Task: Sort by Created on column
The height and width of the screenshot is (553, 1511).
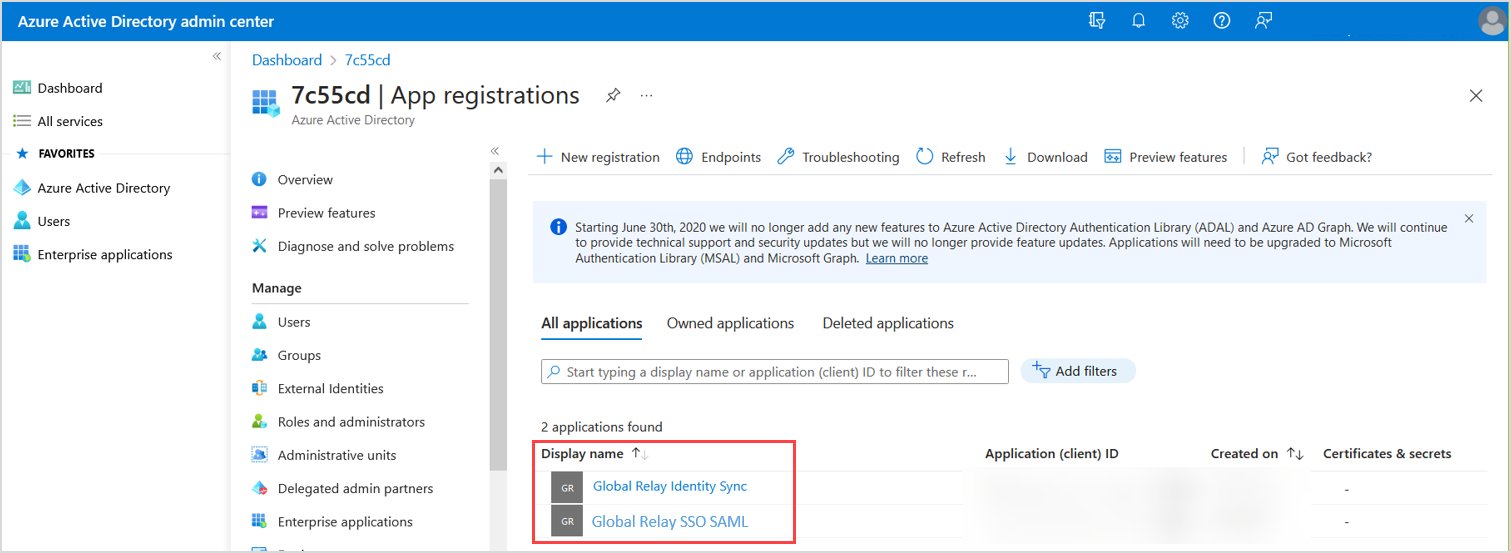Action: (x=1257, y=454)
